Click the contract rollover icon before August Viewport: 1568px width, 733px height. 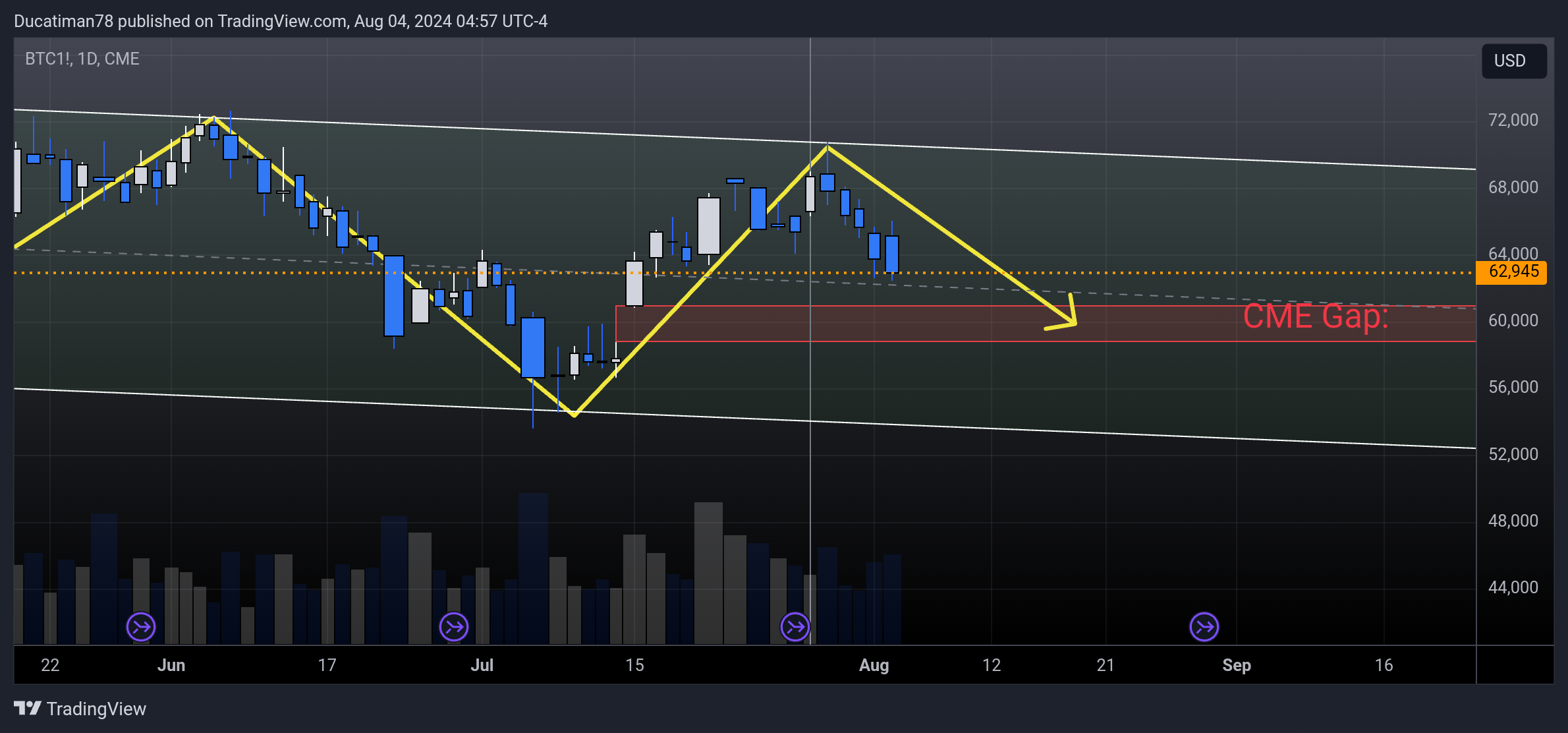795,627
